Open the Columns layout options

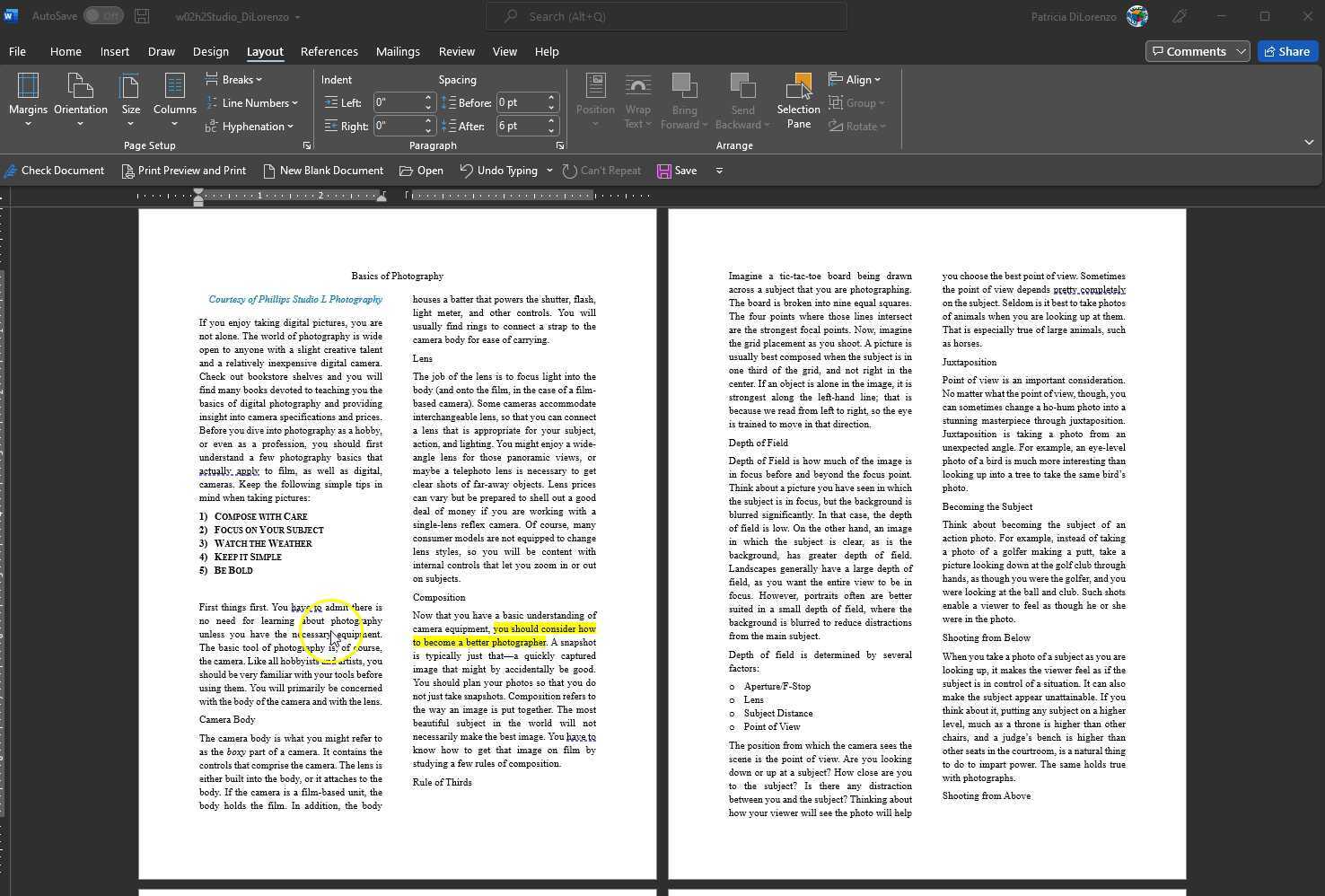click(x=174, y=99)
